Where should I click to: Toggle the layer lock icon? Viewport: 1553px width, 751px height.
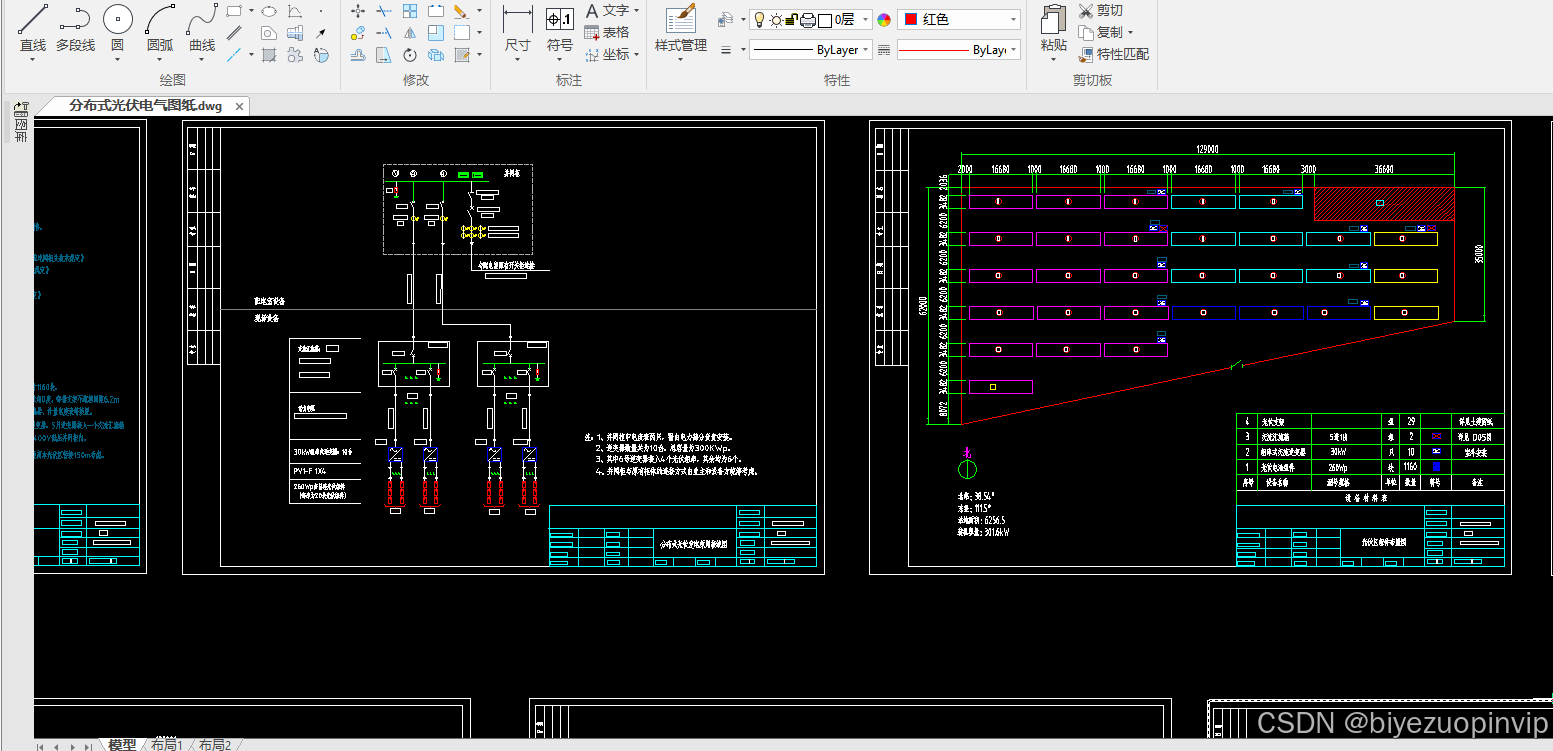pyautogui.click(x=790, y=19)
